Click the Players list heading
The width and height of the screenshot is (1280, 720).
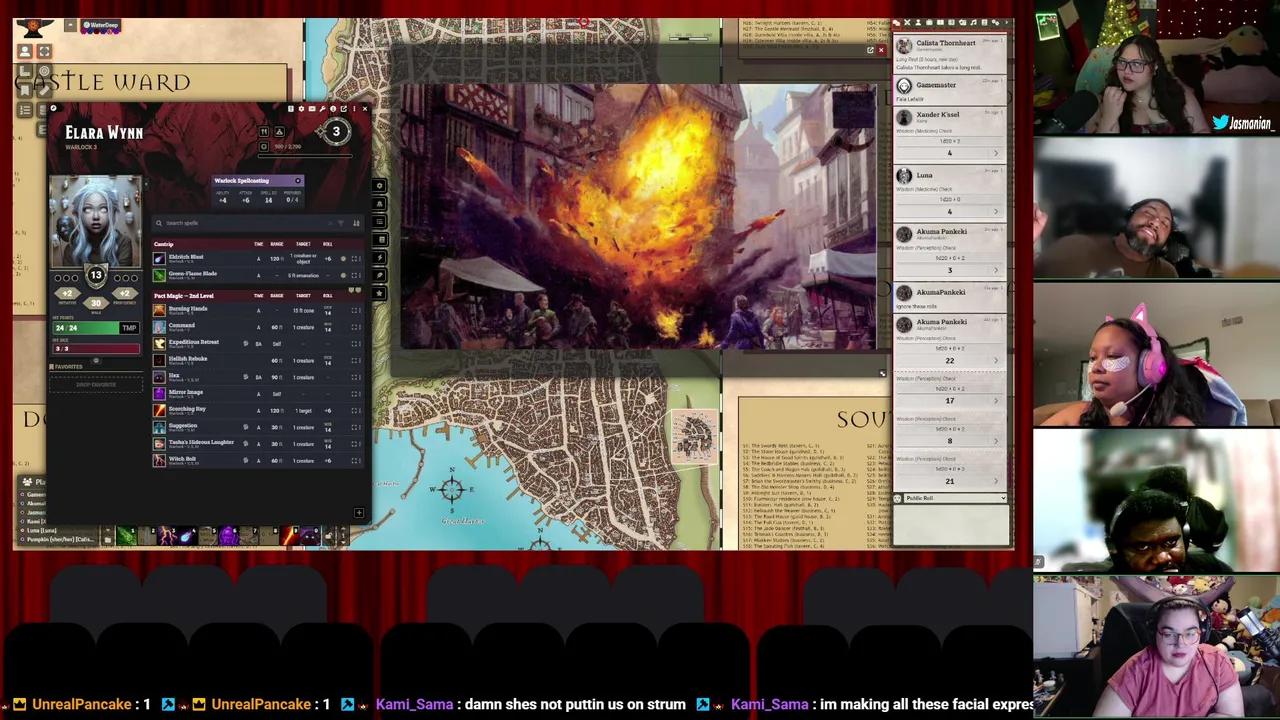tap(35, 482)
